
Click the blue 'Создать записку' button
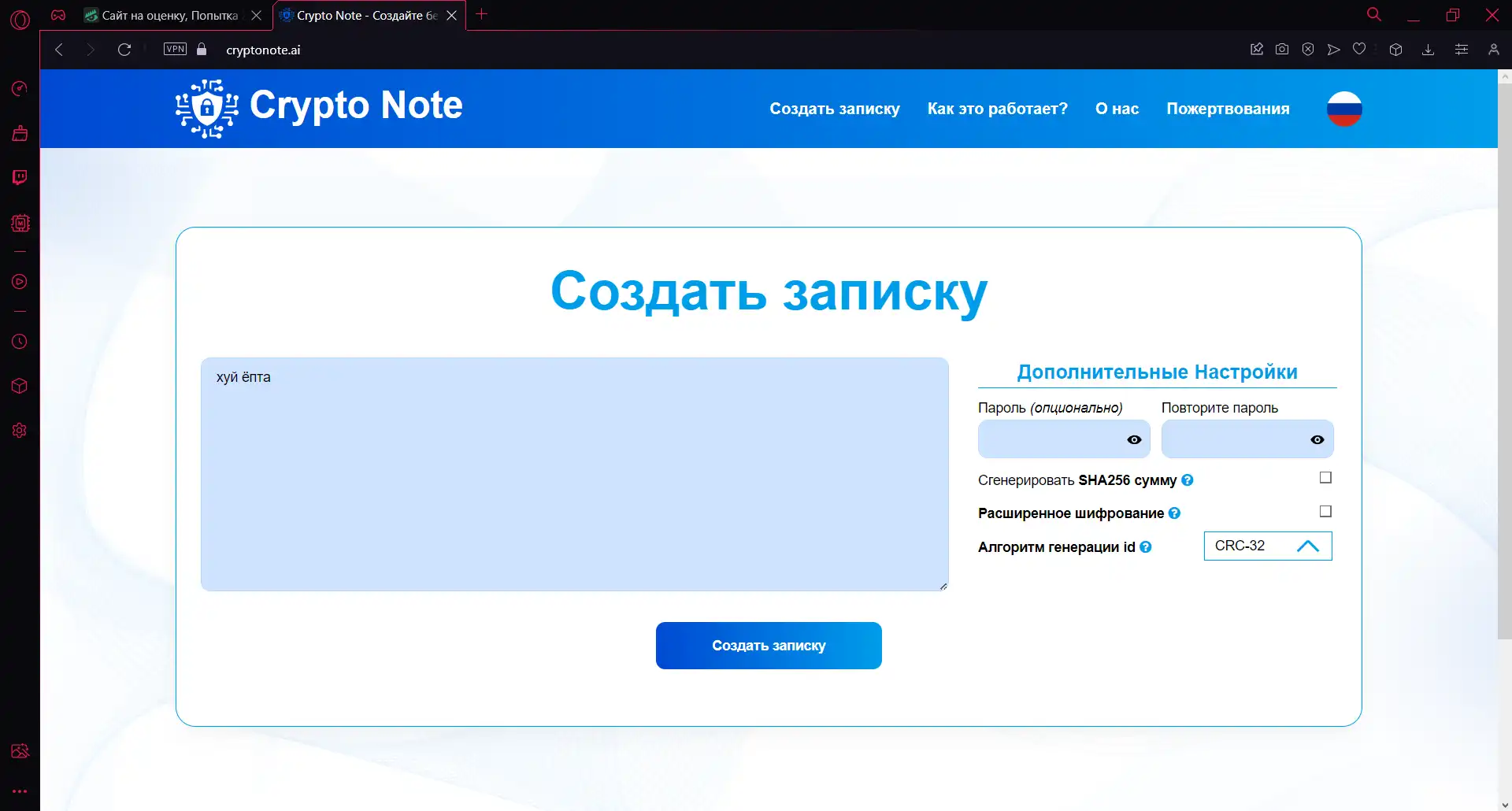769,646
